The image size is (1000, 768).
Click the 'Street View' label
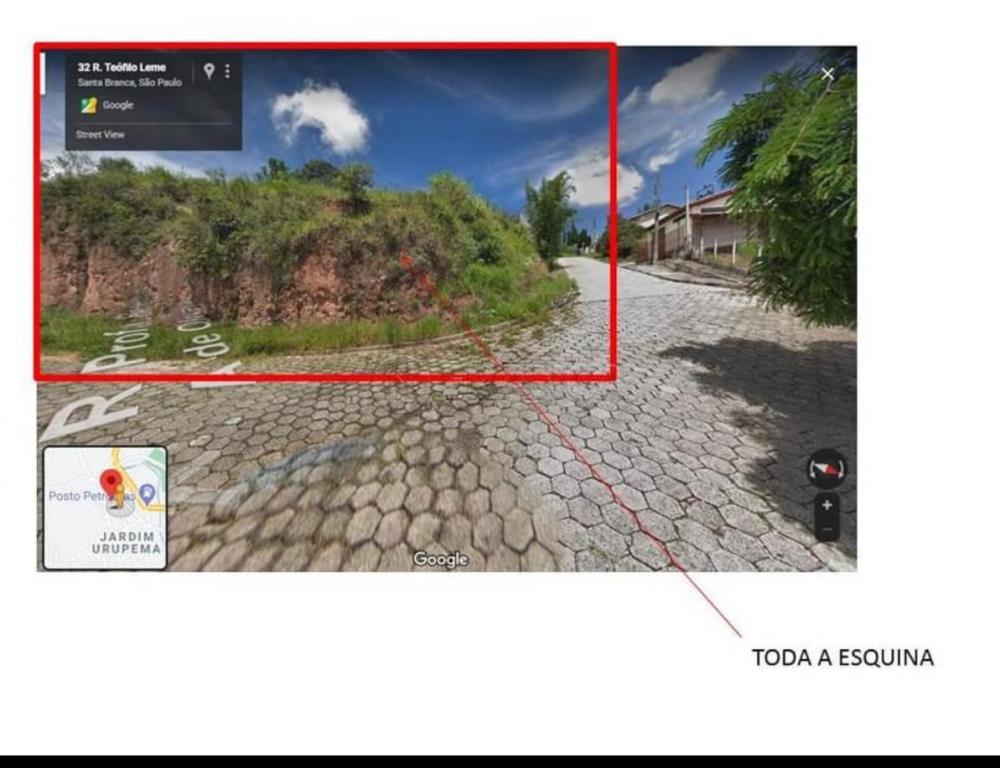pos(101,135)
